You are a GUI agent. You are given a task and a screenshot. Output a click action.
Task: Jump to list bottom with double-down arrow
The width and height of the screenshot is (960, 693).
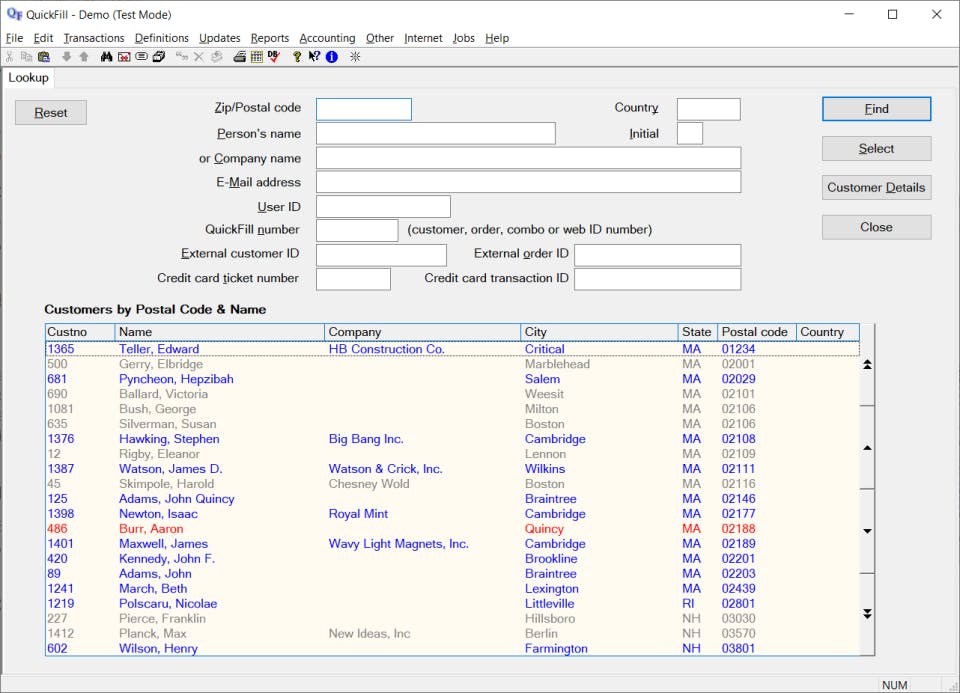pyautogui.click(x=867, y=613)
